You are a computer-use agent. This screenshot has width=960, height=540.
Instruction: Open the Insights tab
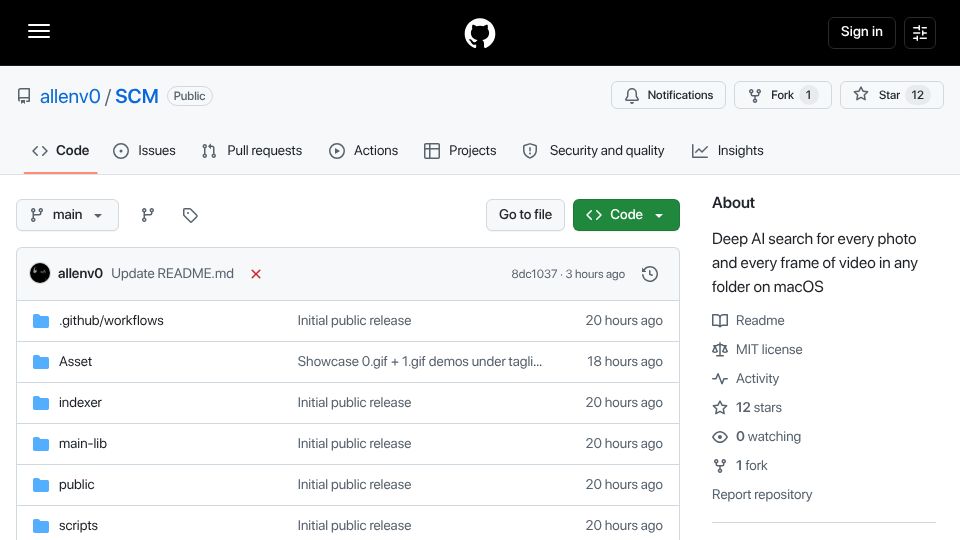(727, 151)
